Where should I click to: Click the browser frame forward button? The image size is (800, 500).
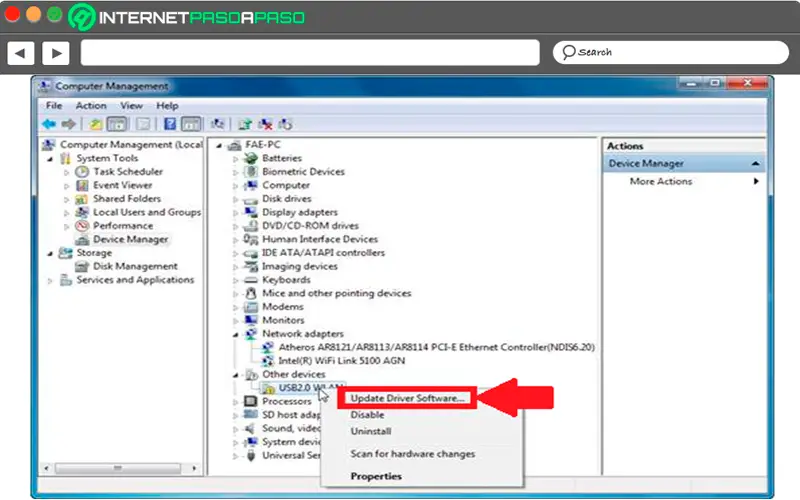point(56,53)
